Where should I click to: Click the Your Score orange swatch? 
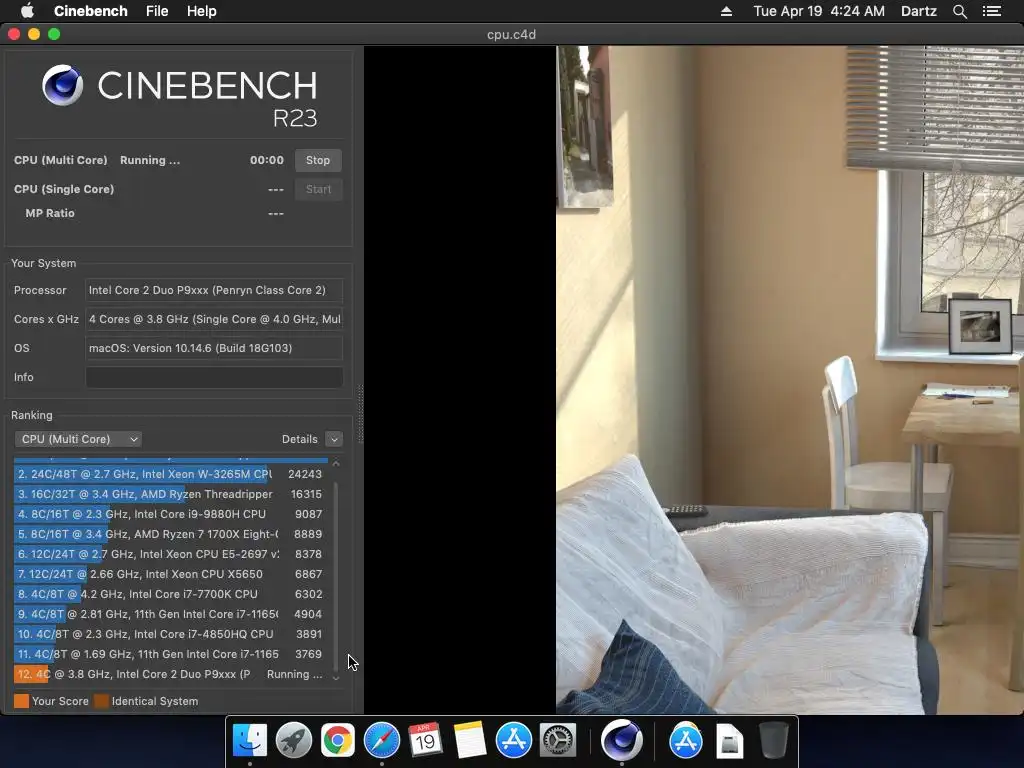(x=21, y=701)
